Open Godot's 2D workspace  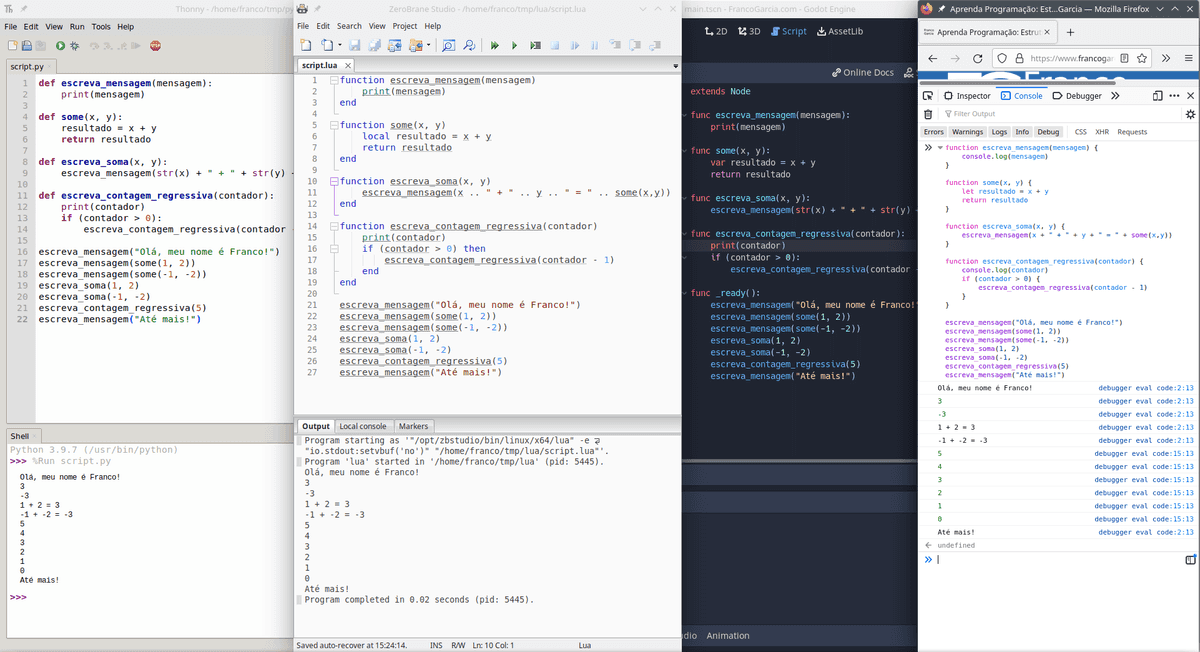(715, 31)
